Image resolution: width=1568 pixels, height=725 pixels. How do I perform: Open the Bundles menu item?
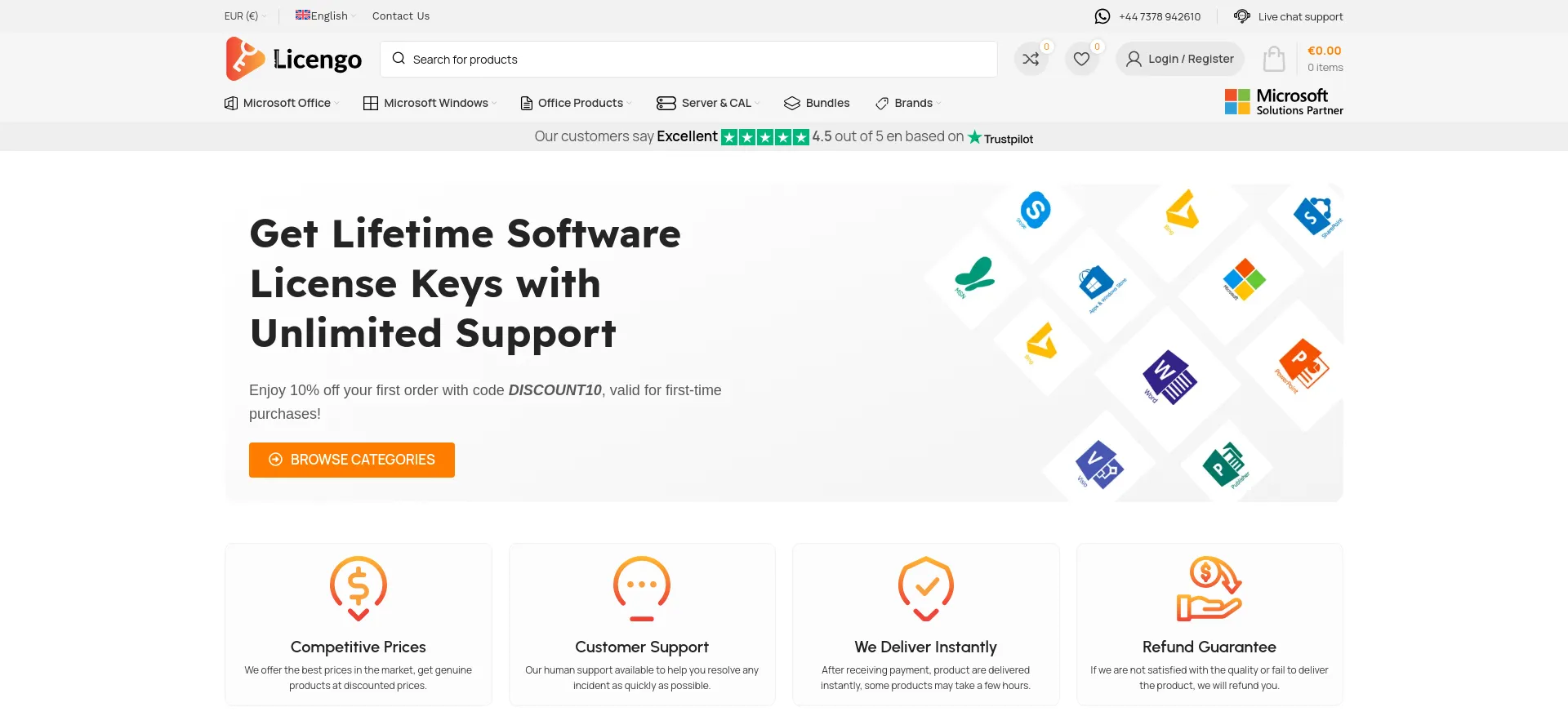click(817, 103)
